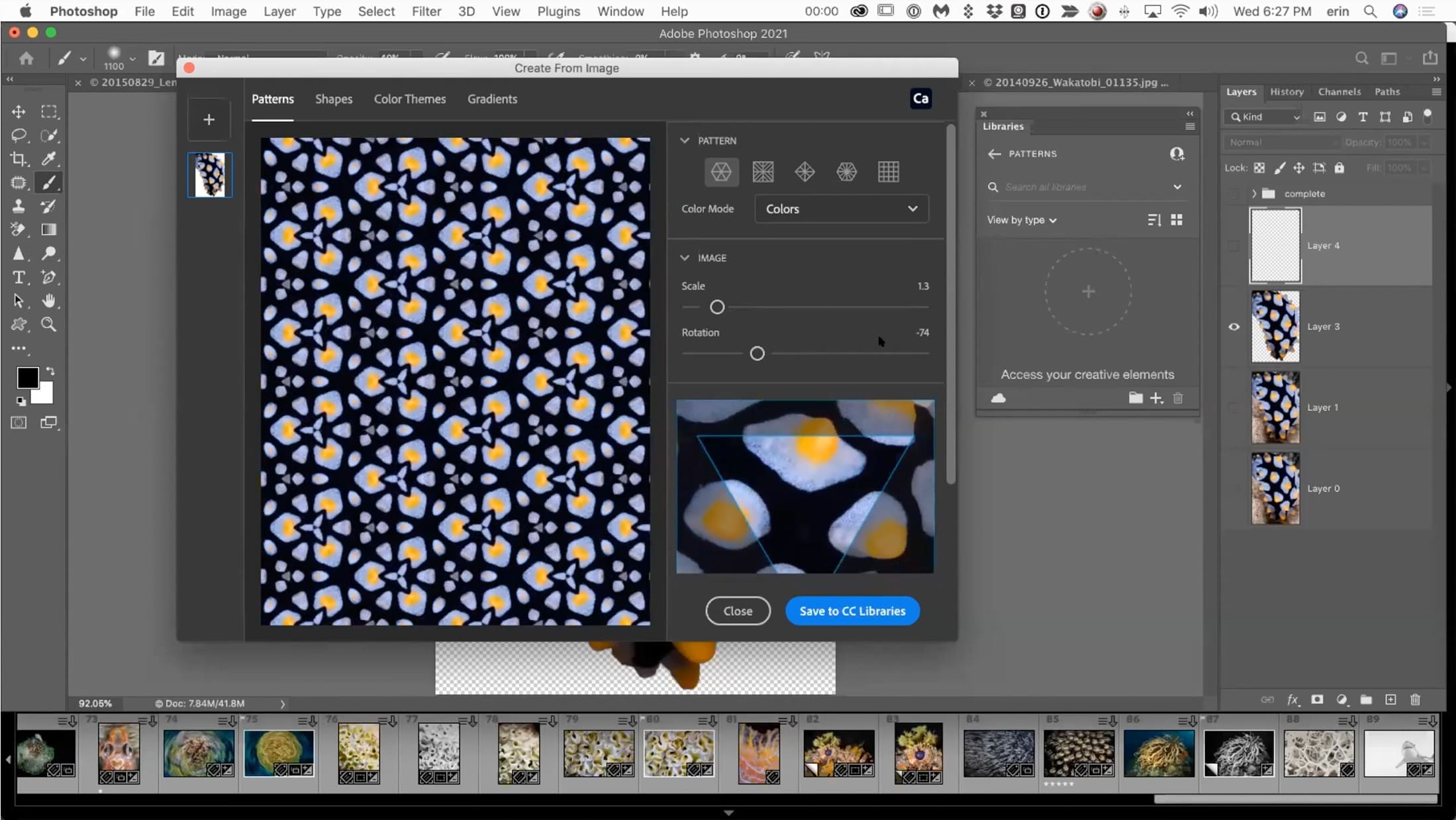Click the Rotation slider handle
This screenshot has width=1456, height=820.
(757, 354)
